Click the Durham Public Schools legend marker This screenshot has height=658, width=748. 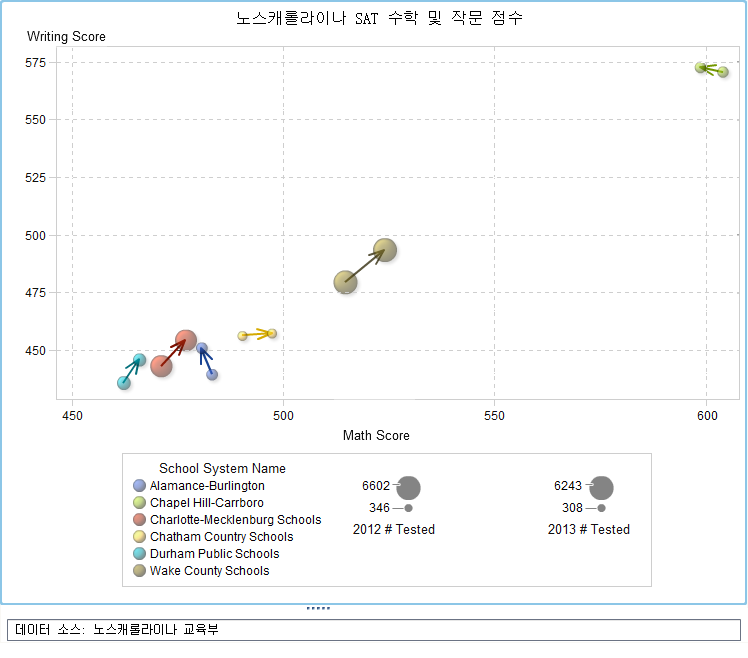coord(140,554)
